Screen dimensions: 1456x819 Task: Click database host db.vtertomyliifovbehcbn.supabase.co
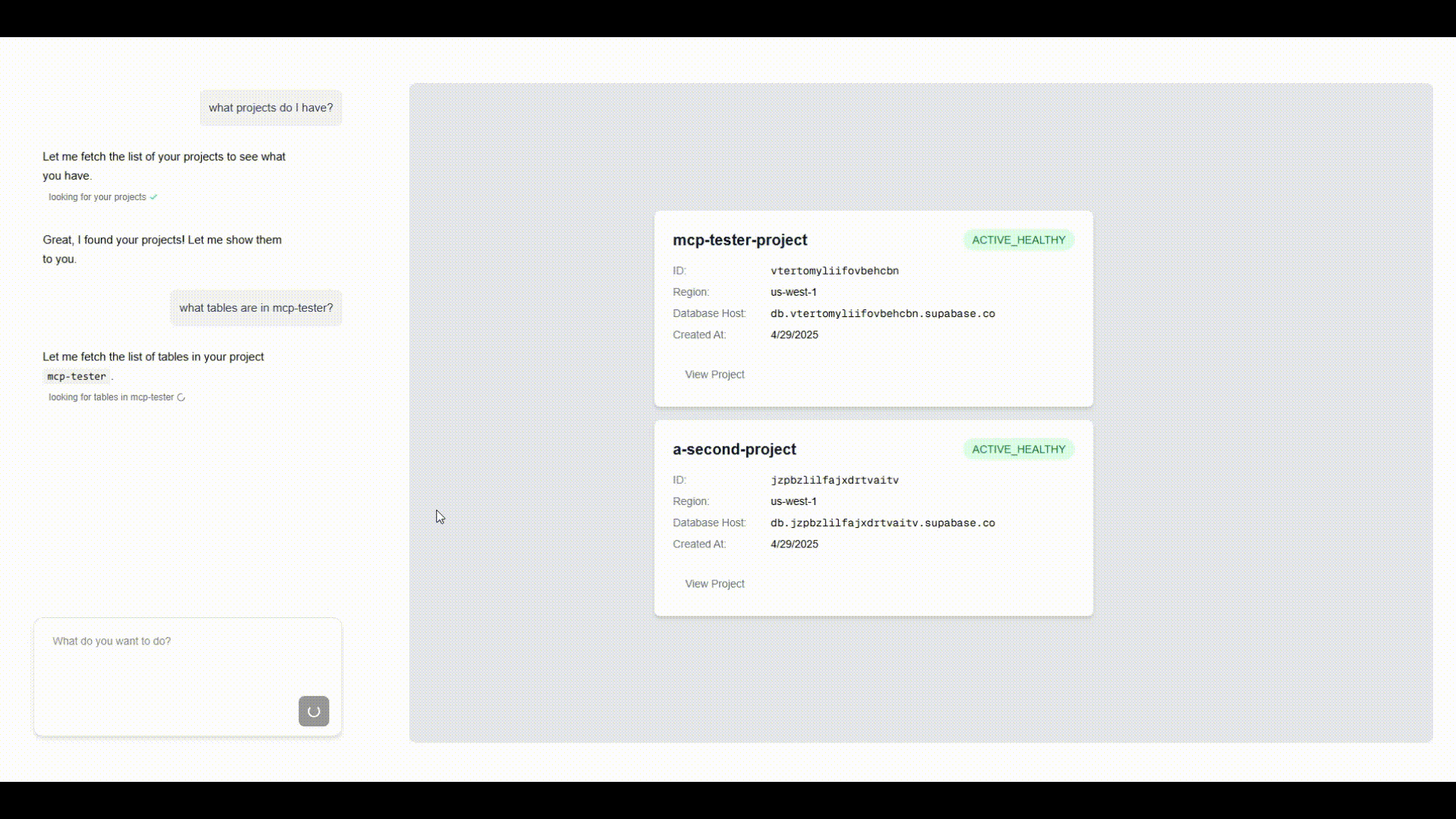click(883, 314)
